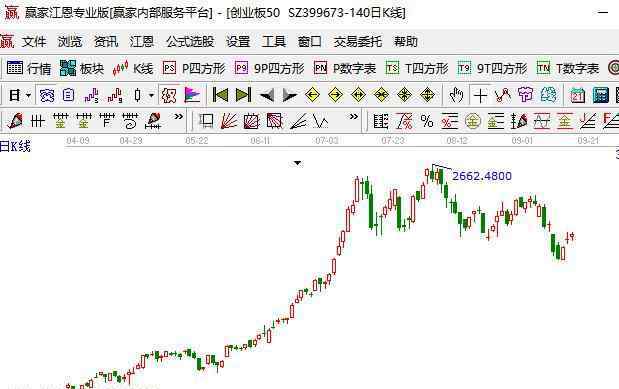Screen dimensions: 619x389
Task: Click the square box drawing icon
Action: point(206,121)
